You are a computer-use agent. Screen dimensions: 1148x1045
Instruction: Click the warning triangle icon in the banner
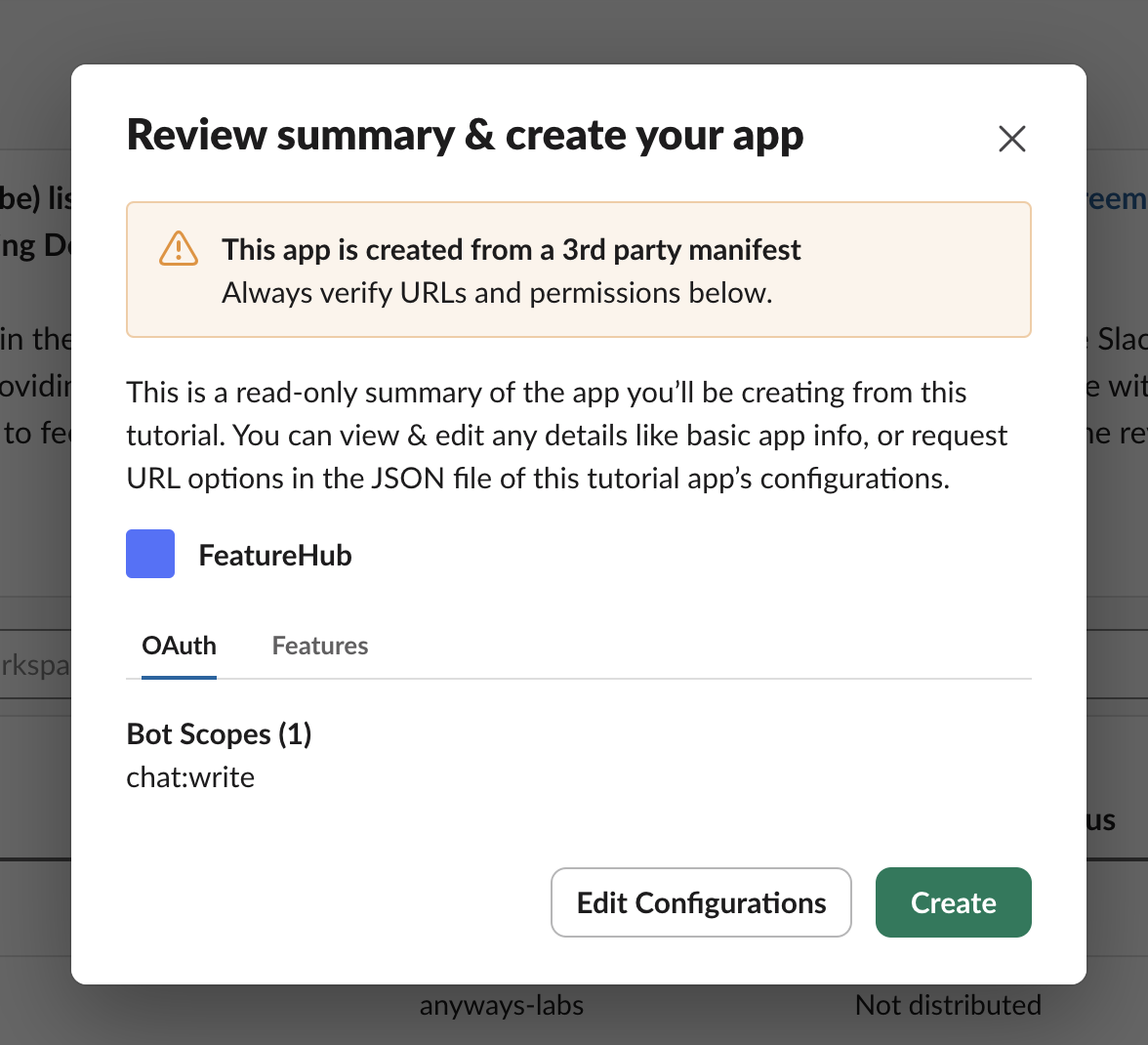178,250
